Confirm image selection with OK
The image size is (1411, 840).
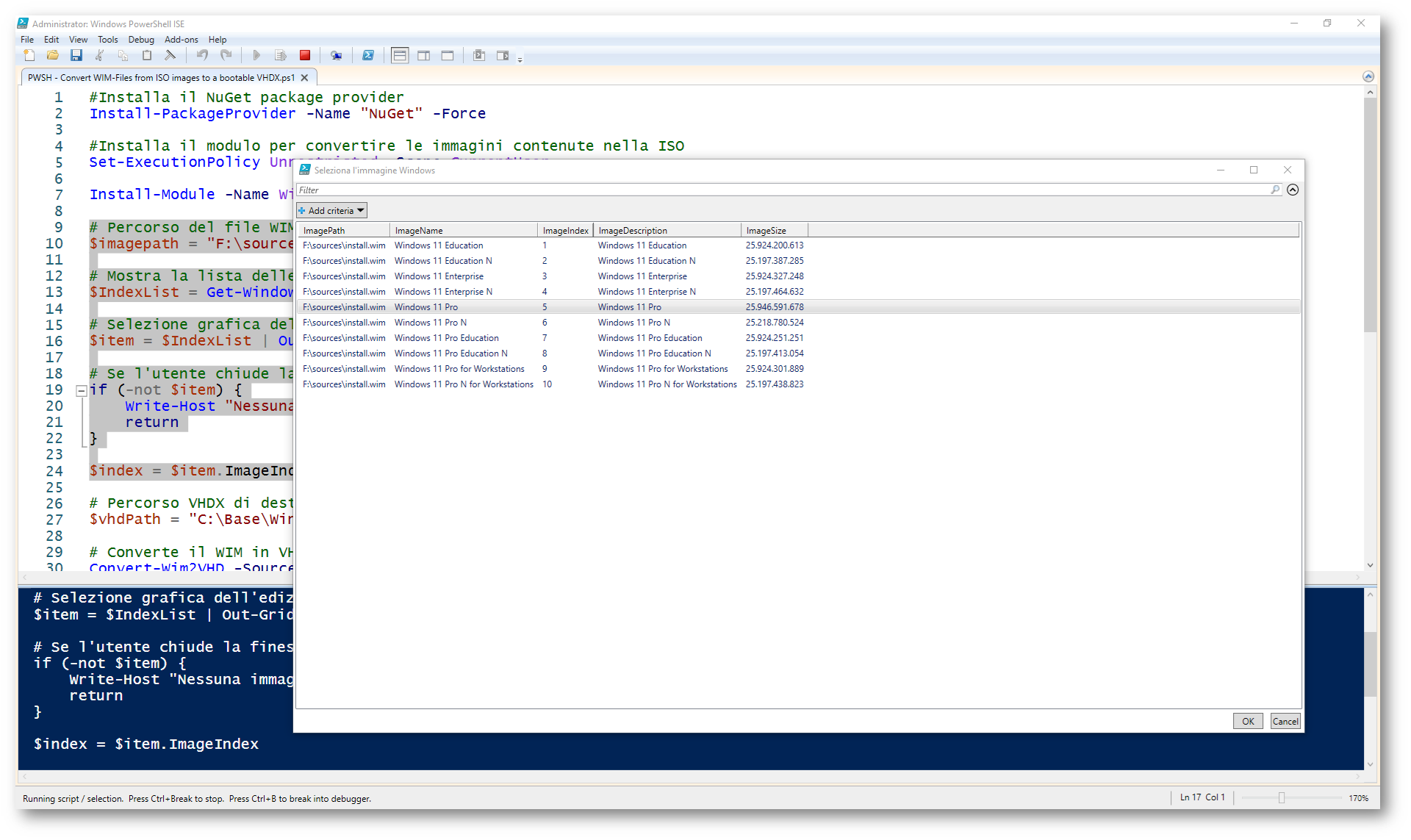coord(1248,721)
